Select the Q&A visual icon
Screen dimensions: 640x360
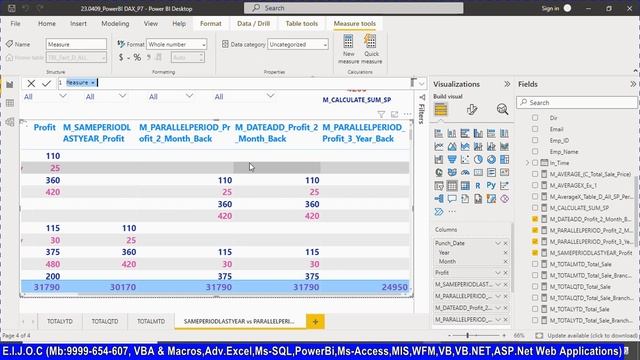tap(452, 199)
